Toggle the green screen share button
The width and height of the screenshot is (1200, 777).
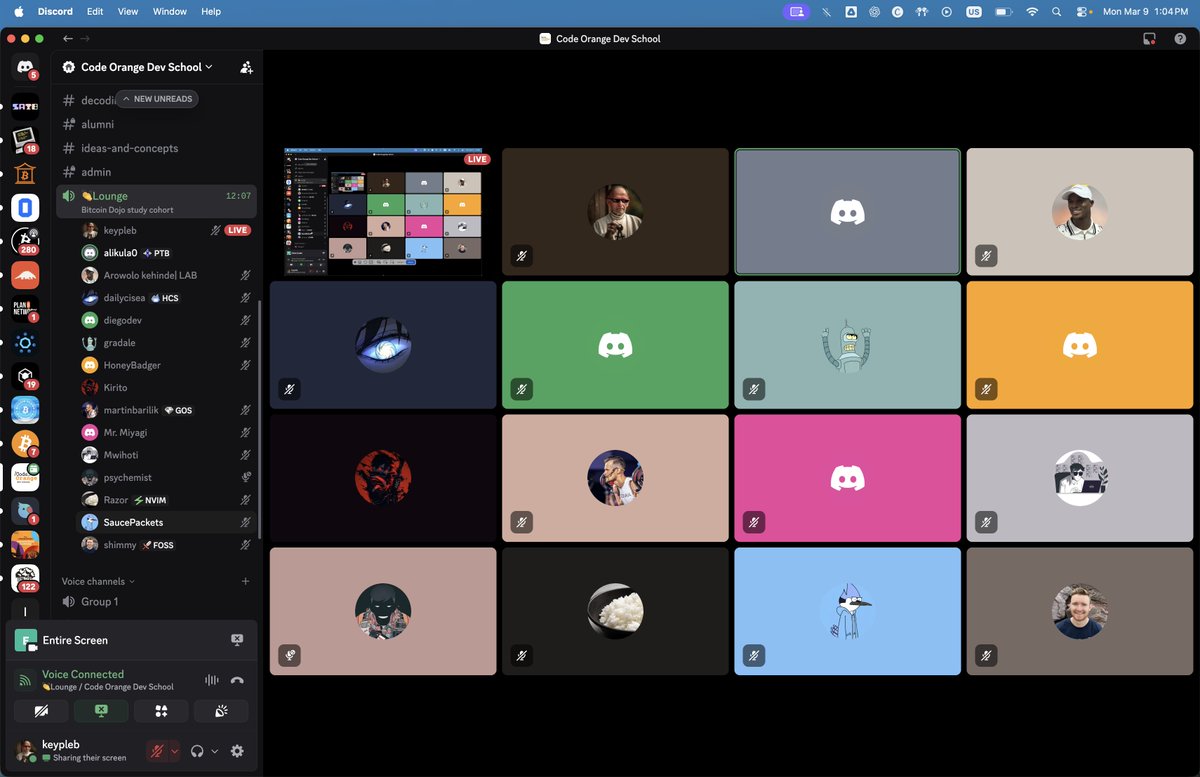click(101, 711)
